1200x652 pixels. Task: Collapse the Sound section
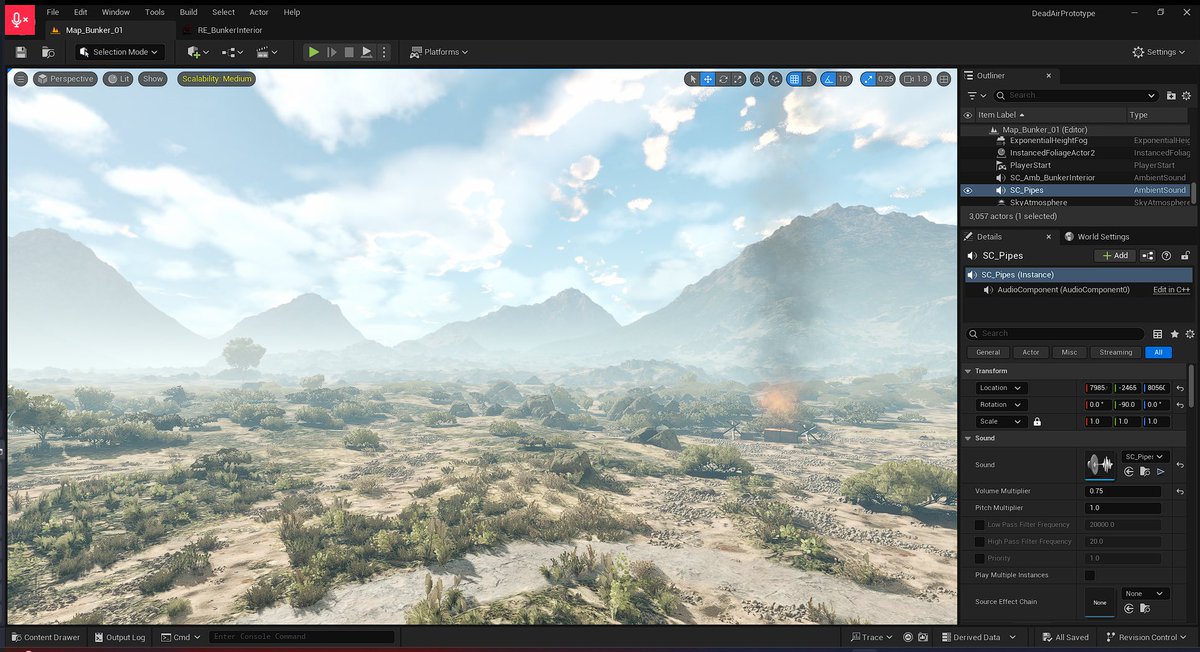(967, 438)
